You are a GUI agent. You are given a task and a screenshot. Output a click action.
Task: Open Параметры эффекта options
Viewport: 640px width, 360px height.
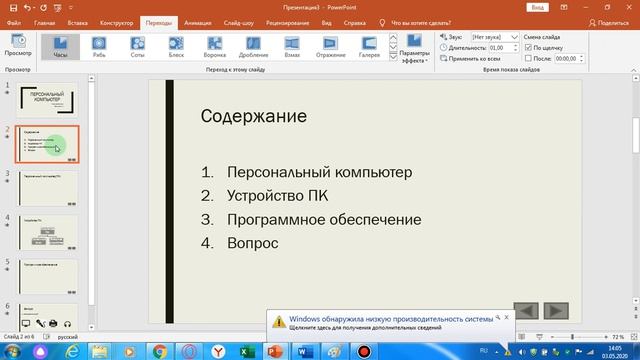[414, 49]
